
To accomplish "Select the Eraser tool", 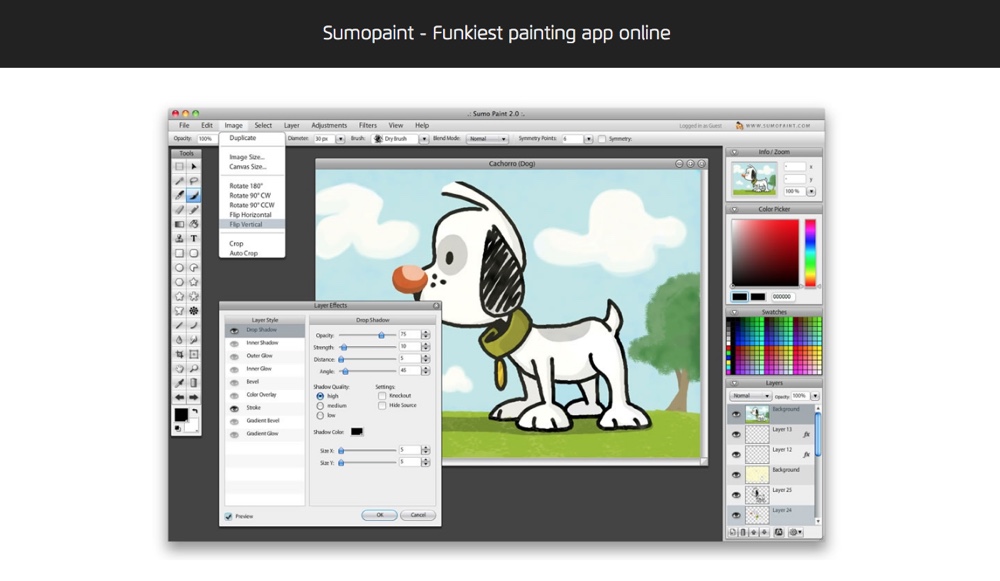I will click(179, 210).
